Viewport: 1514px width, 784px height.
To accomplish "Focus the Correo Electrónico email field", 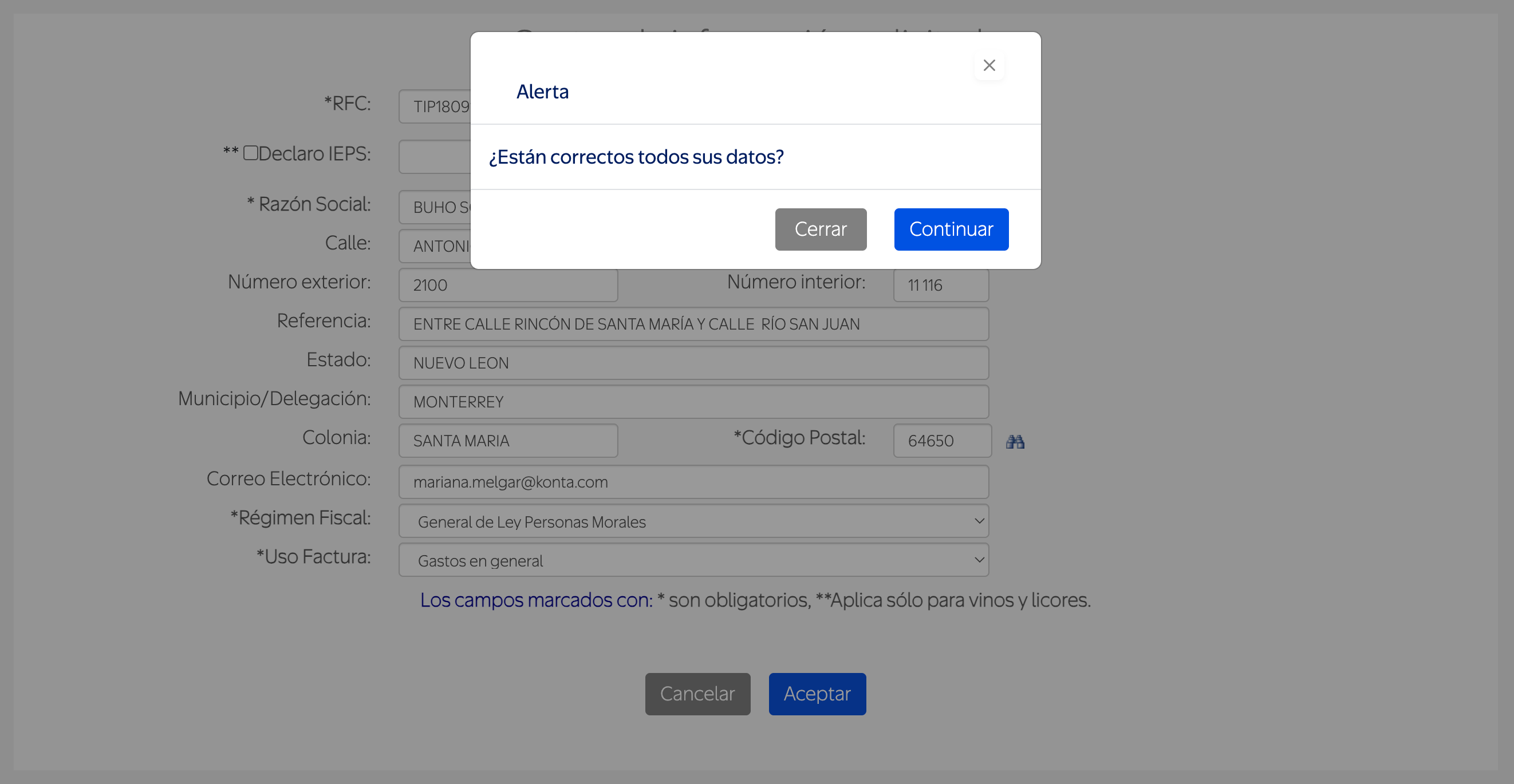I will coord(693,482).
